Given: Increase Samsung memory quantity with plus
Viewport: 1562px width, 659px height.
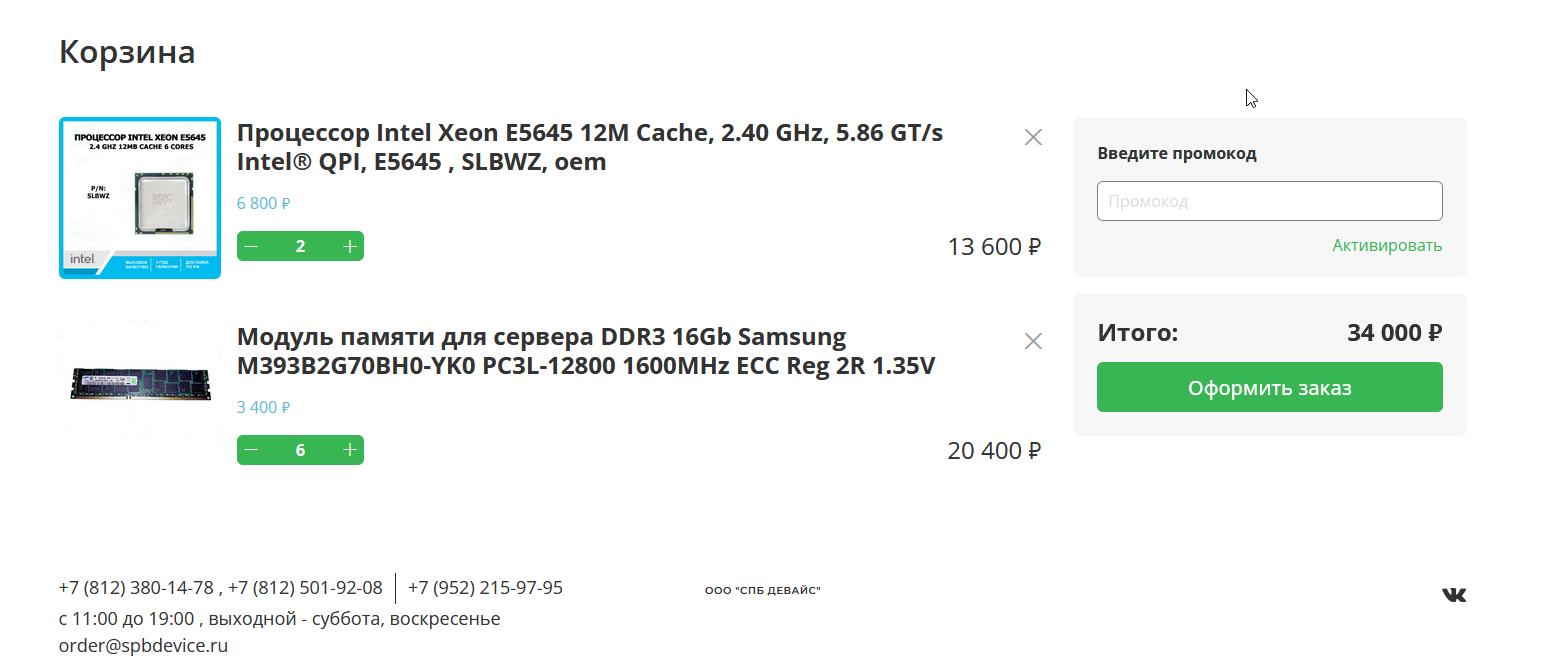Looking at the screenshot, I should tap(349, 450).
